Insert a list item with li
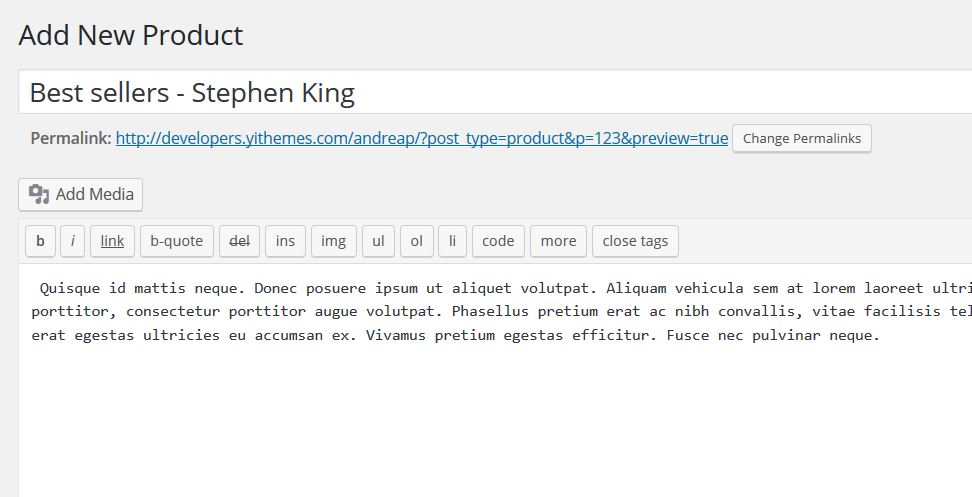 tap(453, 241)
